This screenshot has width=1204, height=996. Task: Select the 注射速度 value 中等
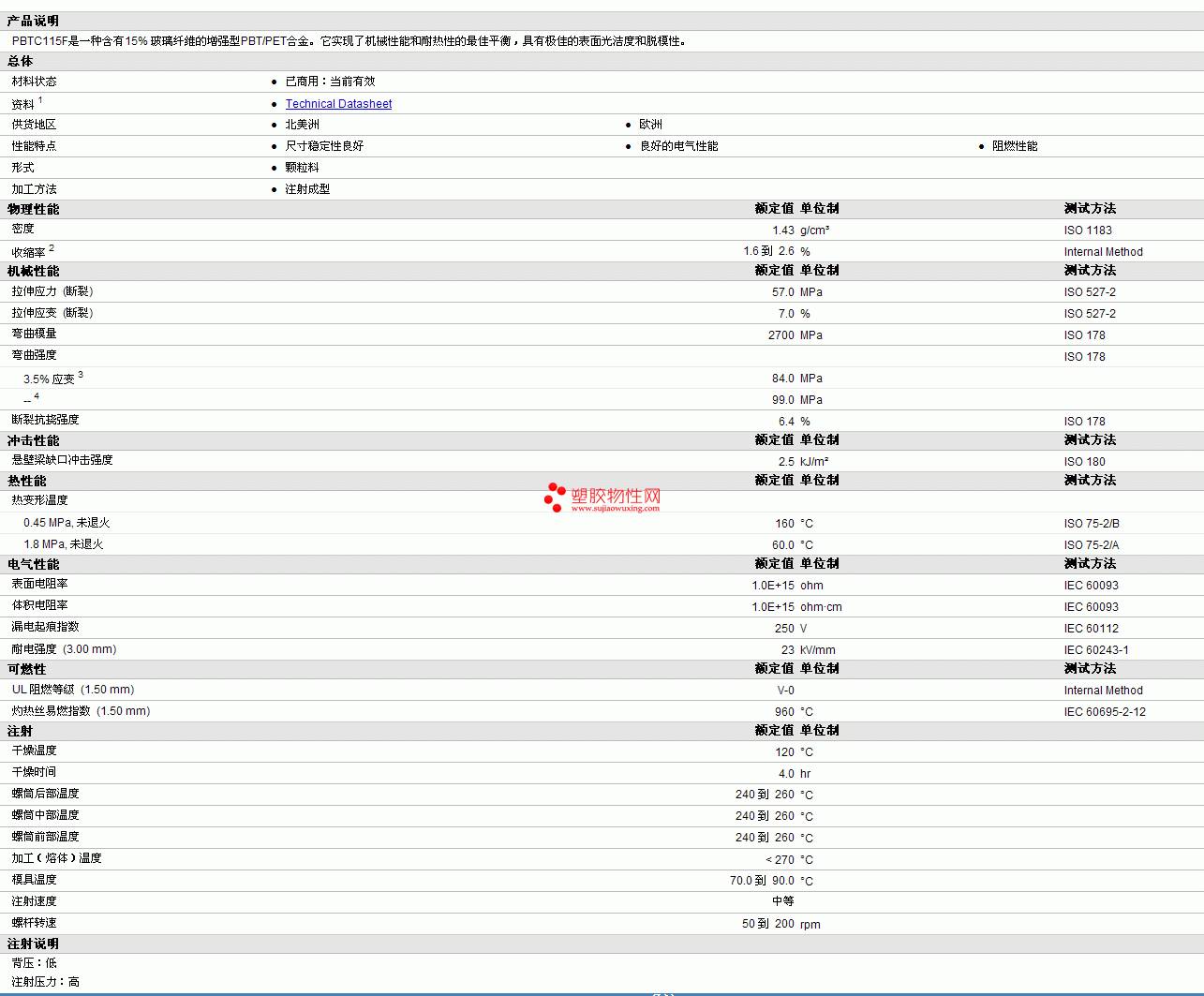pos(783,901)
